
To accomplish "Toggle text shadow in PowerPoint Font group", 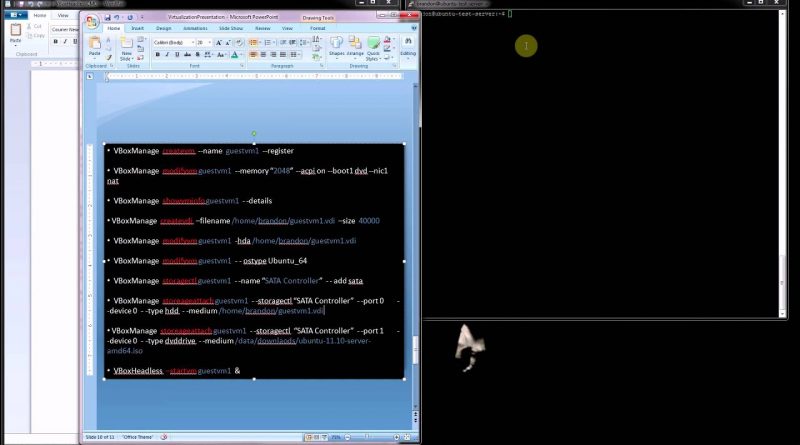I will click(197, 54).
